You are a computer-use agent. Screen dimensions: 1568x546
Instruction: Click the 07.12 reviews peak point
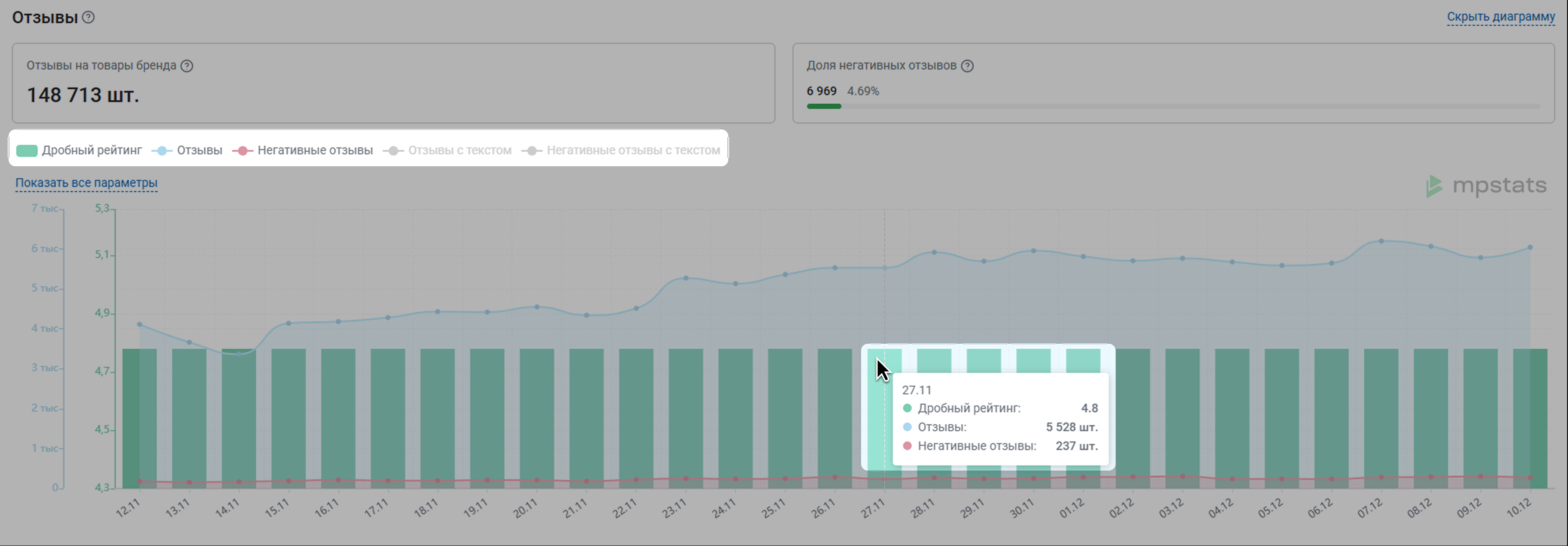coord(1381,241)
